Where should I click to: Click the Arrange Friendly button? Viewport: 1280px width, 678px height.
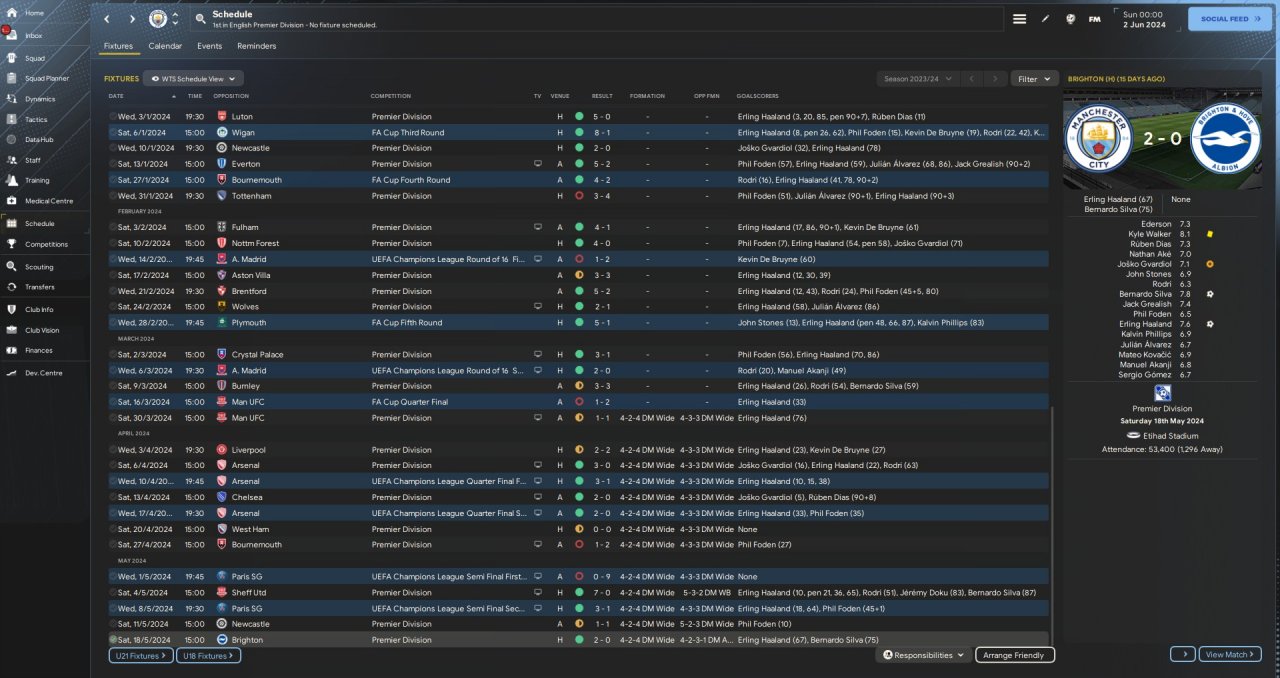tap(1014, 655)
